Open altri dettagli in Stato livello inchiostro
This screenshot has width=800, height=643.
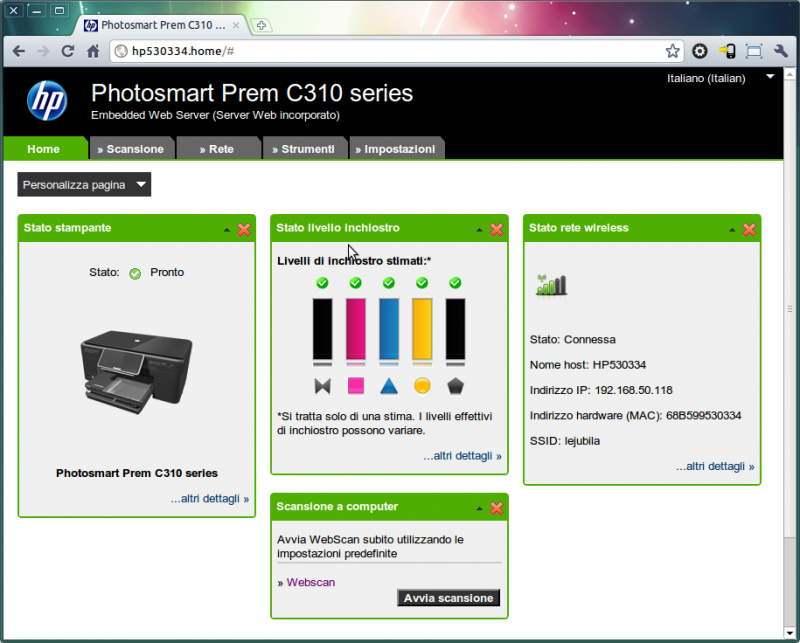tap(462, 456)
